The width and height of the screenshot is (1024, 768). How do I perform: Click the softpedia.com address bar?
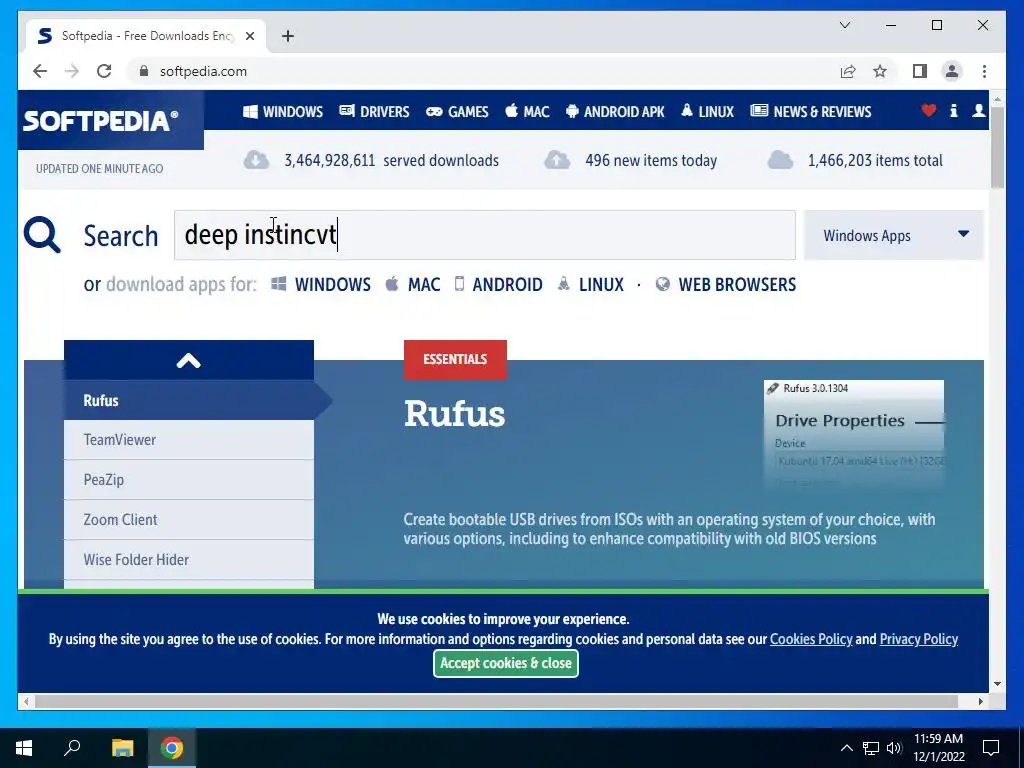(483, 71)
